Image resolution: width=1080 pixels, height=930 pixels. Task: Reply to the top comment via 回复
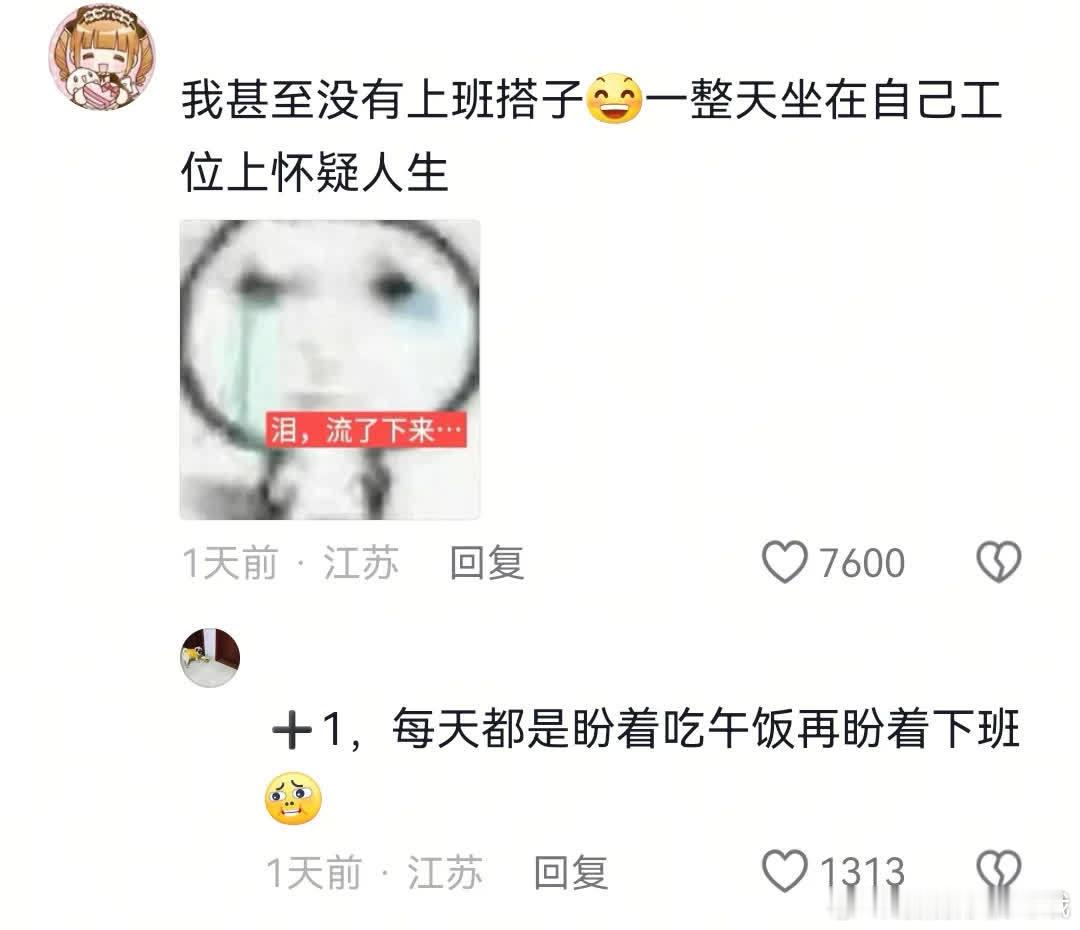tap(487, 563)
